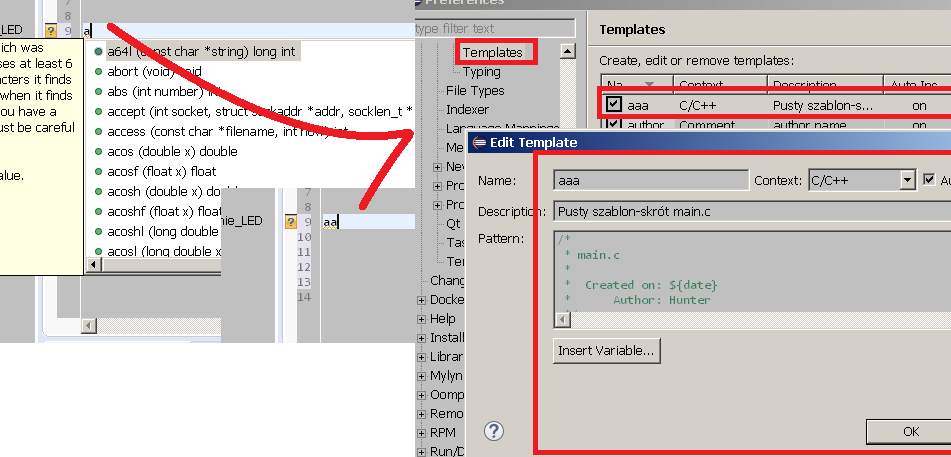Click the green dot icon beside abort
951x457 pixels.
98,72
